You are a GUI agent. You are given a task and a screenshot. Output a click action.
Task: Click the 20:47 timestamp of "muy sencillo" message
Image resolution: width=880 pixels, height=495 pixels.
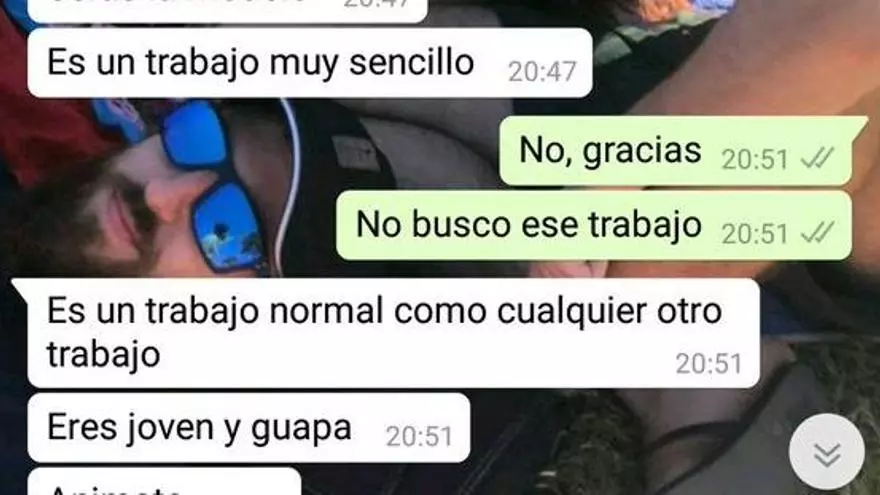542,72
